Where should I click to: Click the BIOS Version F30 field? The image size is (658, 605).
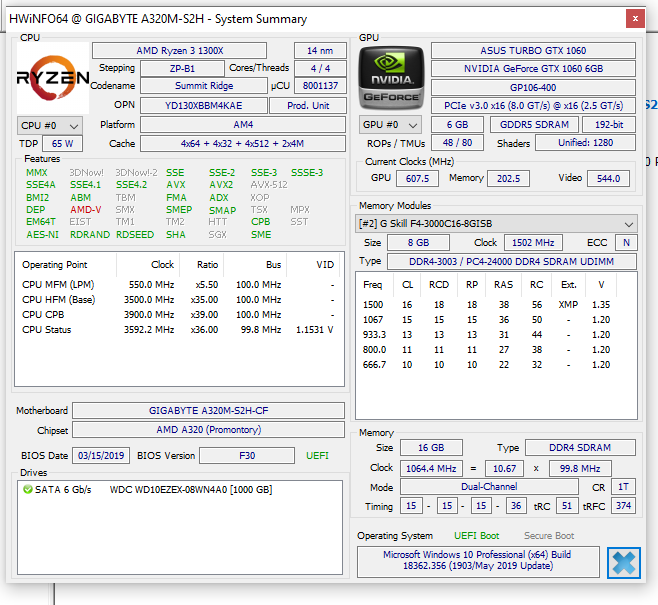247,456
